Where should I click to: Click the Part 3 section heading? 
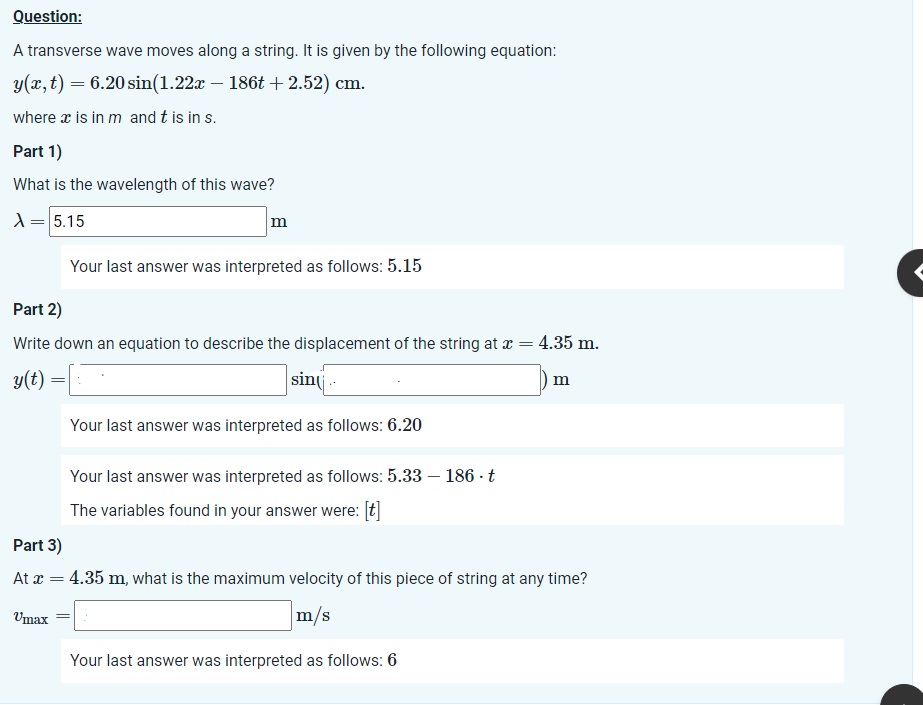[x=36, y=544]
